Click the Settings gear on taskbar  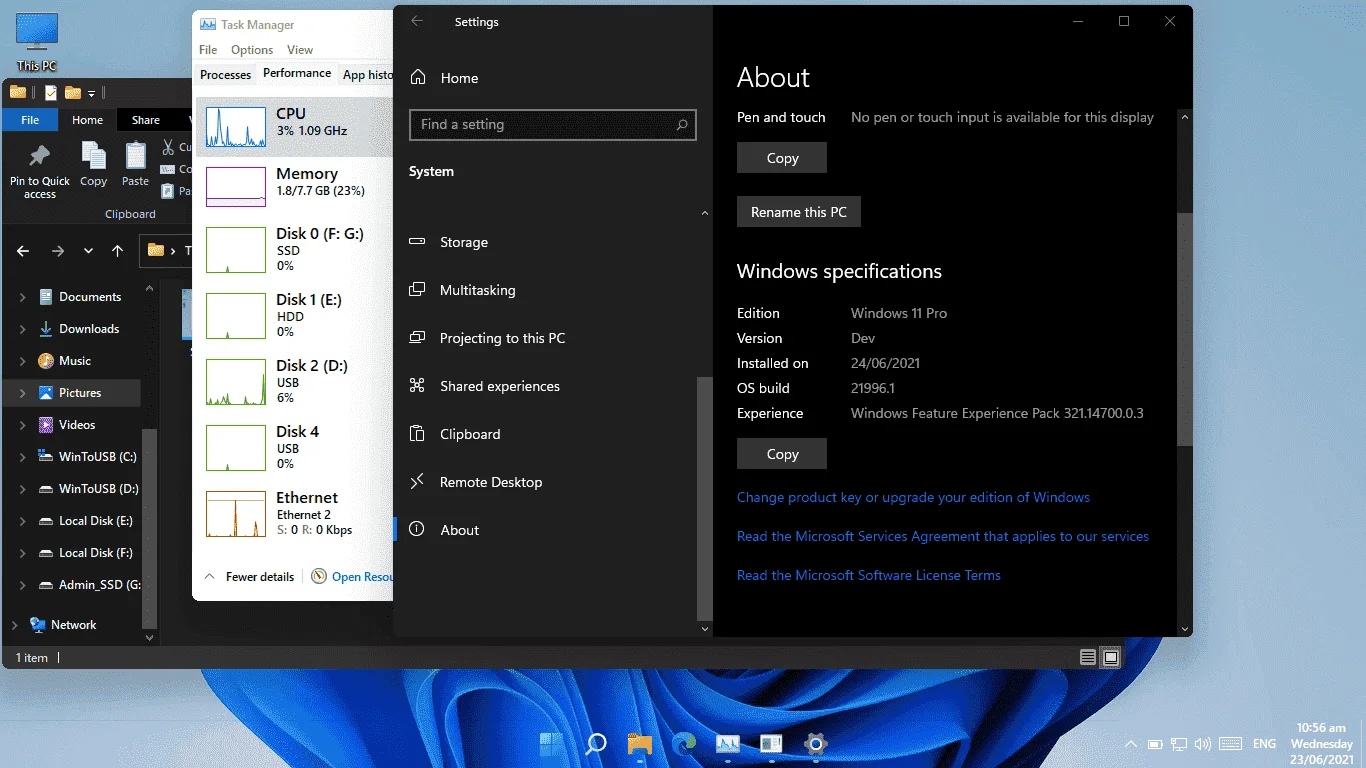[816, 743]
